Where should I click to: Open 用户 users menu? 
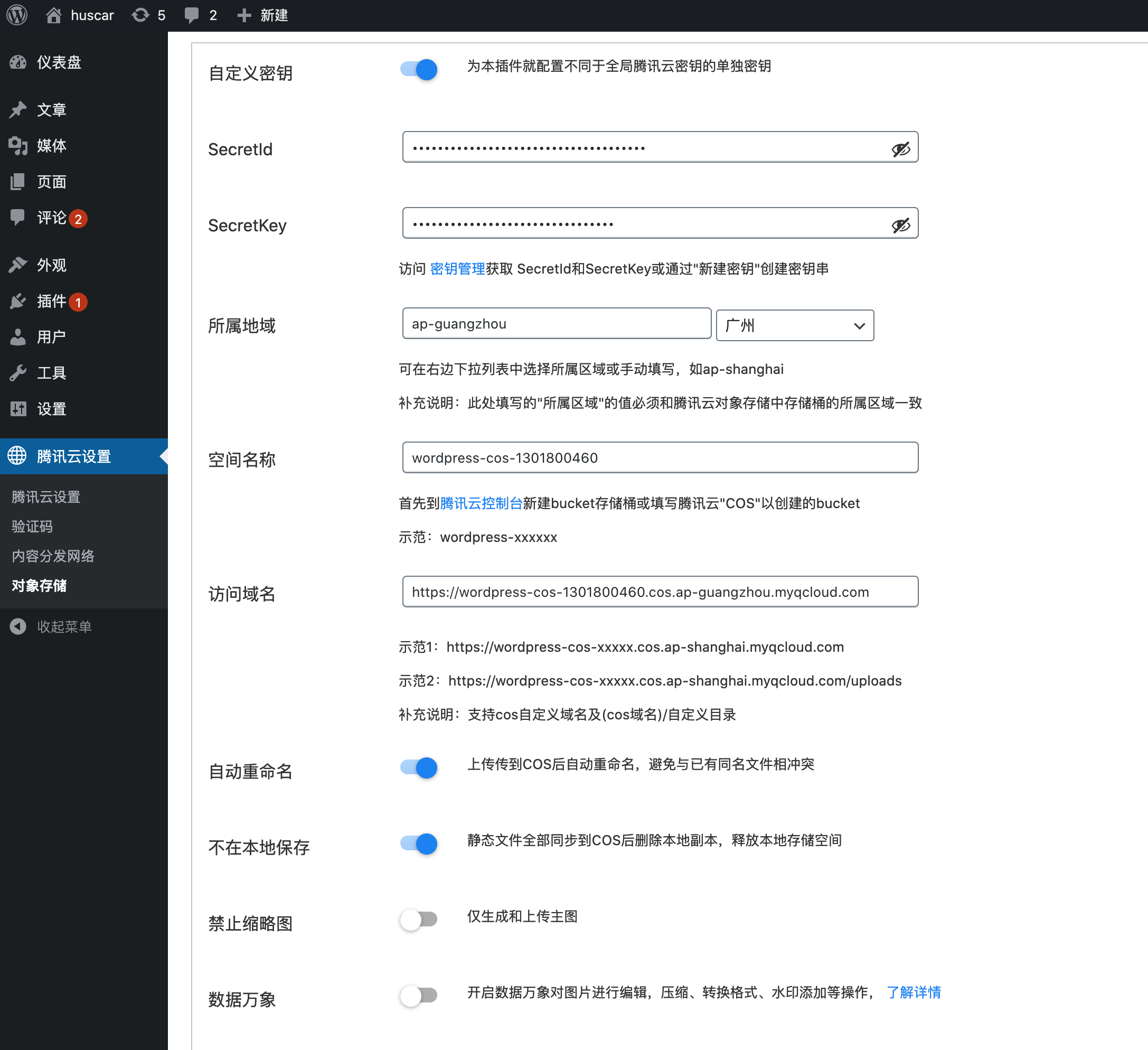[x=84, y=337]
